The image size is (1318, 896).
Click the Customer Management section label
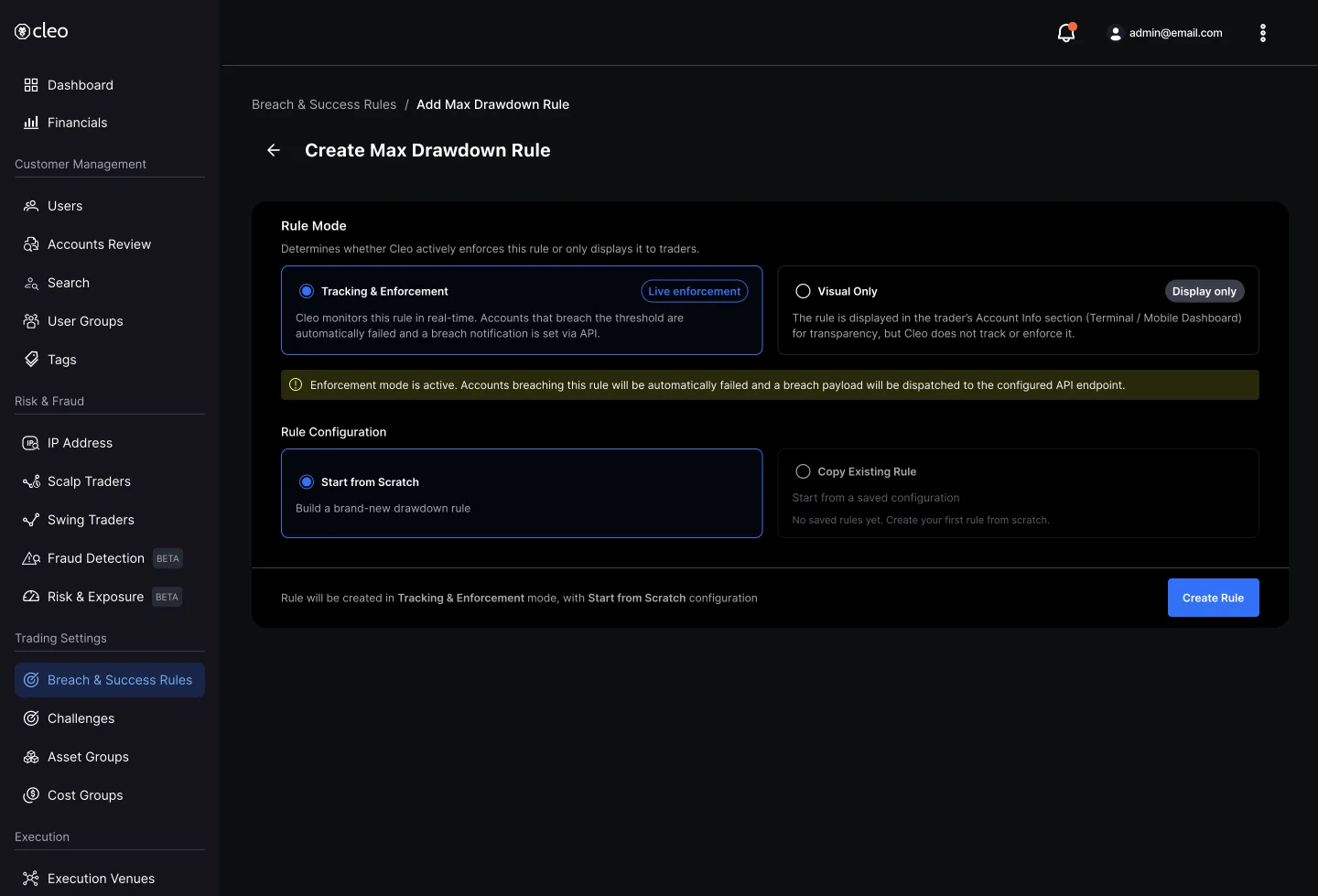(81, 164)
